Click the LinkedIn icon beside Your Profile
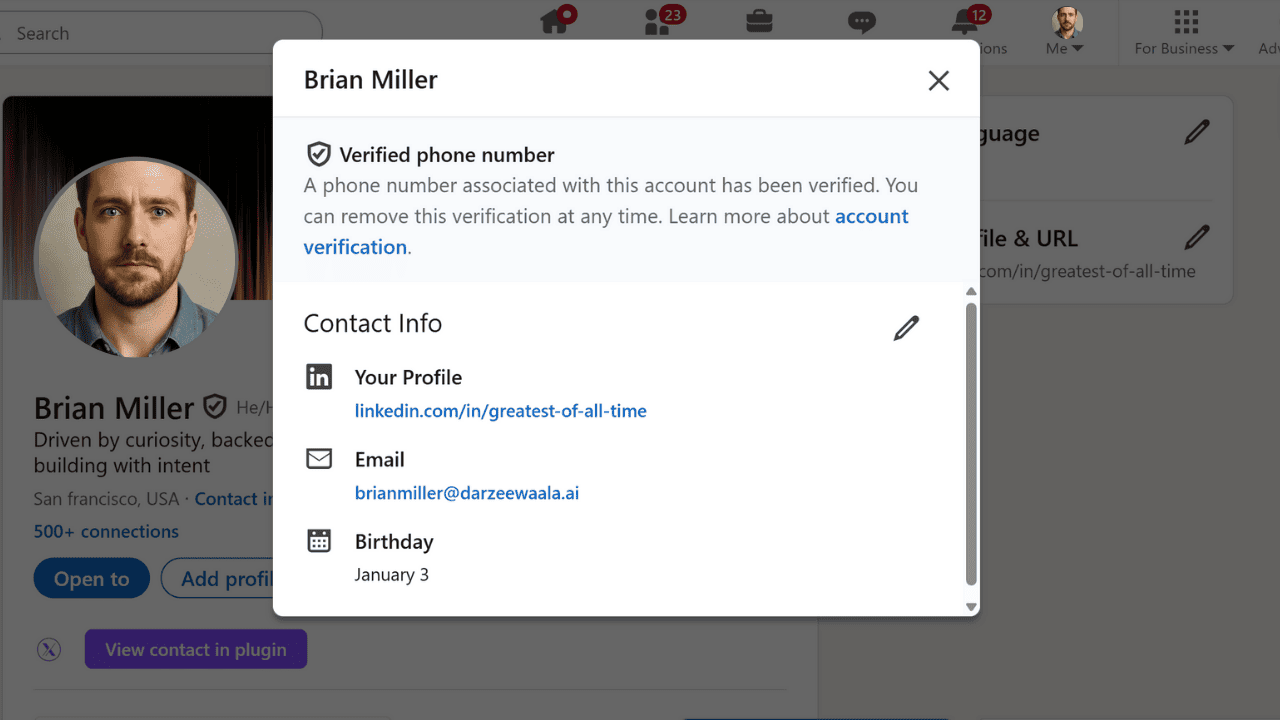Viewport: 1280px width, 720px height. (319, 377)
